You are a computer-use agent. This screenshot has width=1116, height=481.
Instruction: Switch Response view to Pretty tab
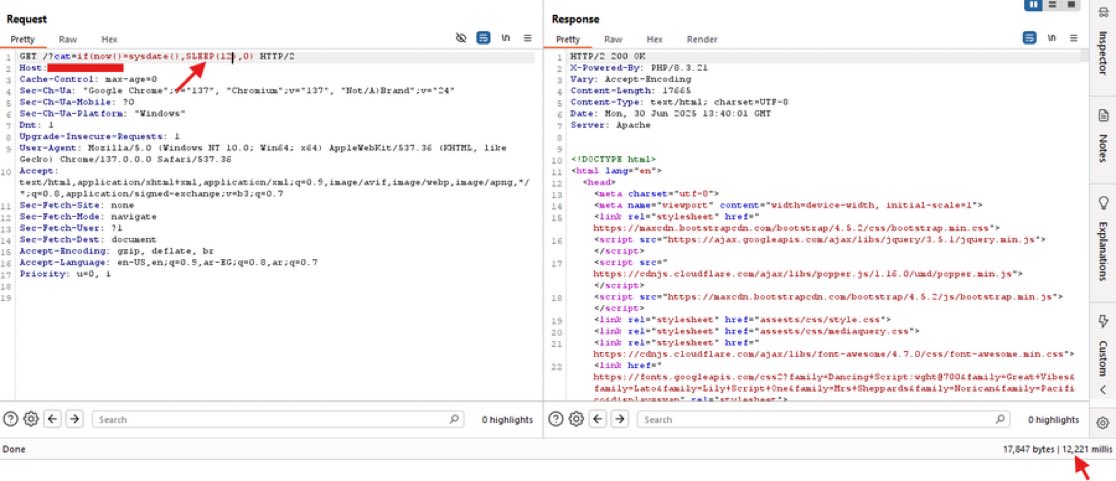[568, 39]
